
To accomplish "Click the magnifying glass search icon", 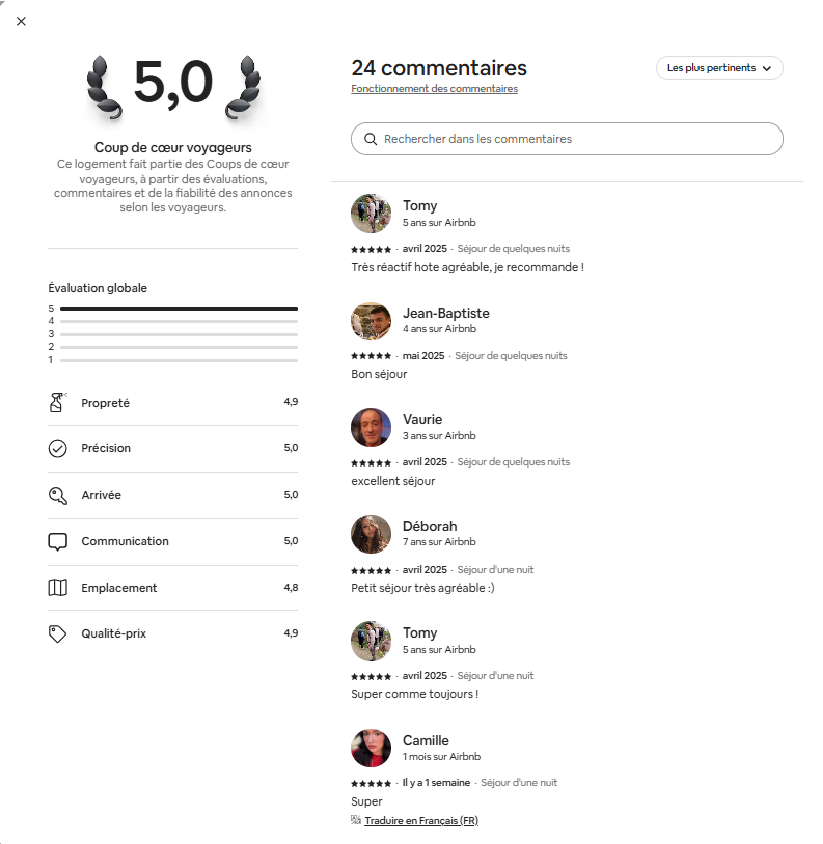I will coord(370,139).
